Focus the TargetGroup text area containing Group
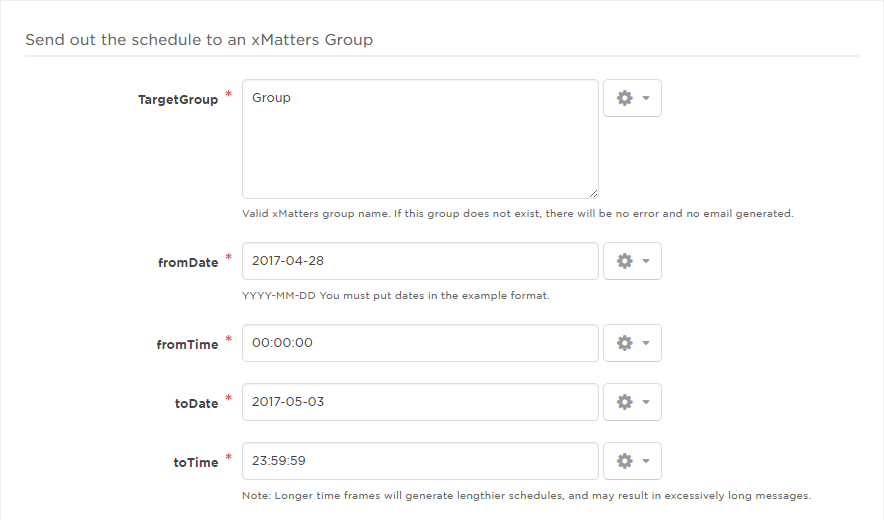Screen dimensions: 884x520 [x=420, y=139]
